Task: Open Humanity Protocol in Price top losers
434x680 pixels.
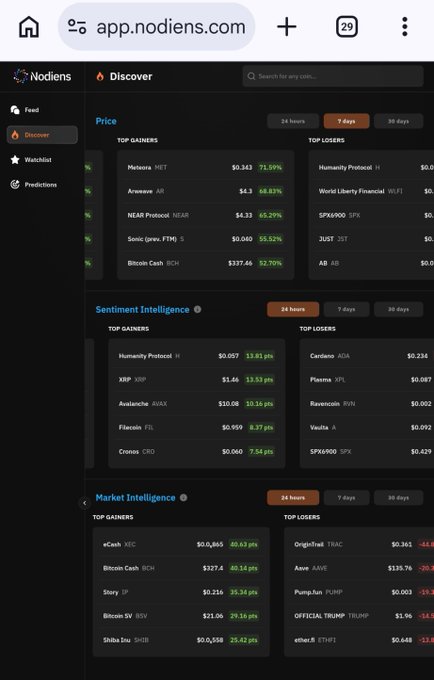Action: coord(373,167)
